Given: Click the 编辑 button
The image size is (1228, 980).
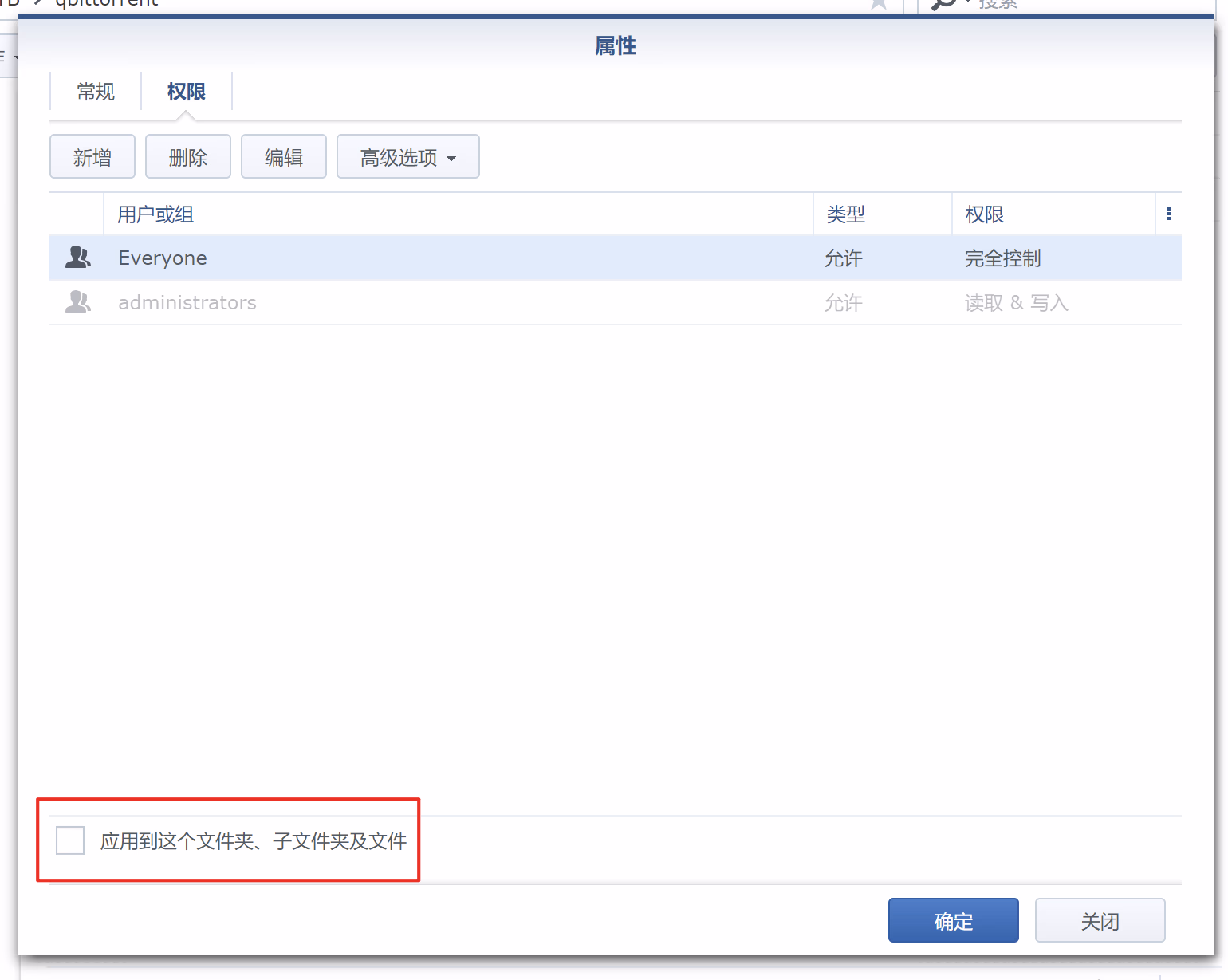Looking at the screenshot, I should 284,157.
